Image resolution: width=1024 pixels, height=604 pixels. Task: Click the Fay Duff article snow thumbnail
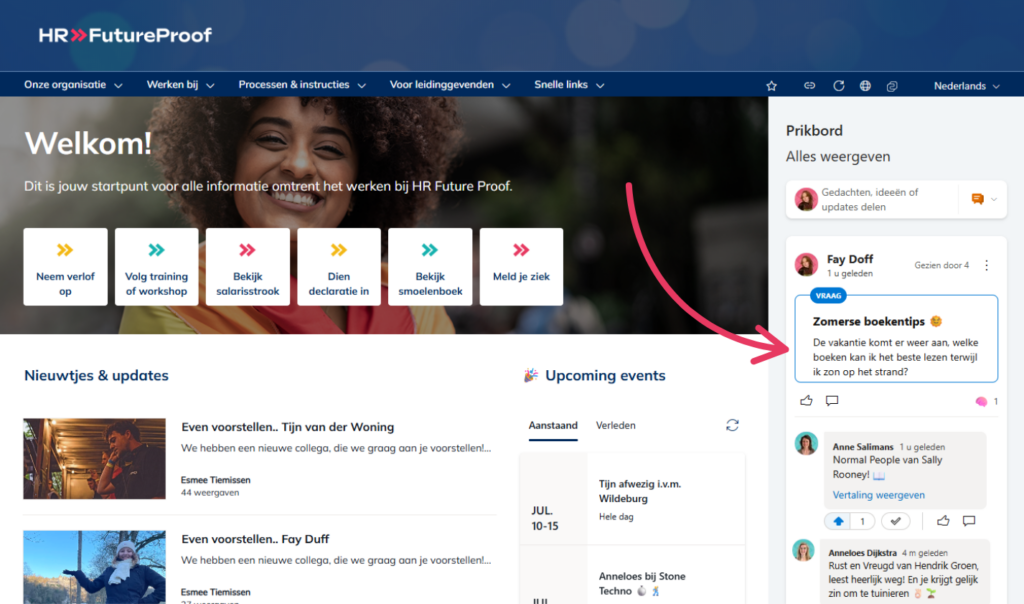tap(95, 567)
